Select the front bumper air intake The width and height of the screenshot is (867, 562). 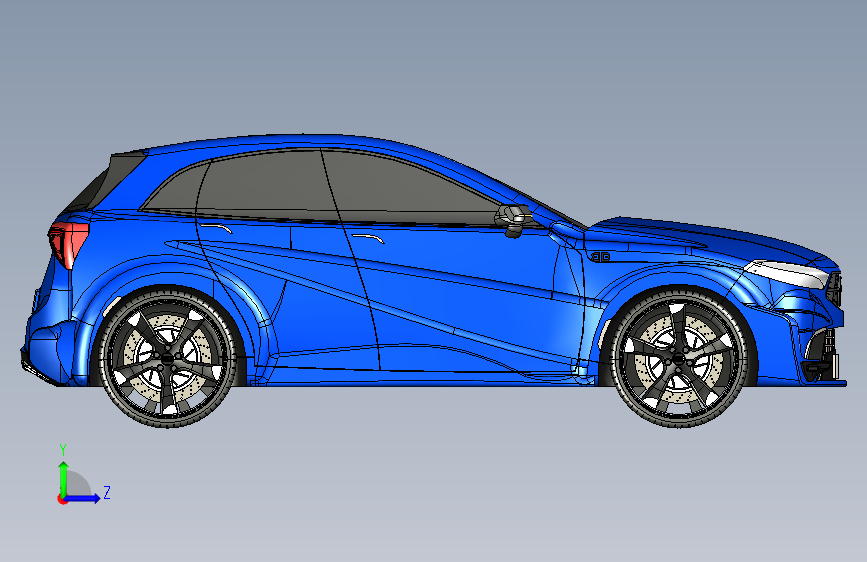click(821, 354)
